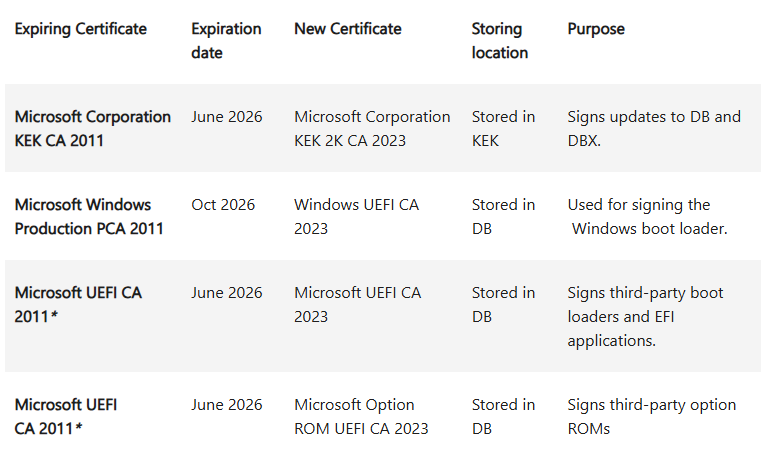
Task: Click the "Expiring Certificate" column header
Action: tap(80, 29)
